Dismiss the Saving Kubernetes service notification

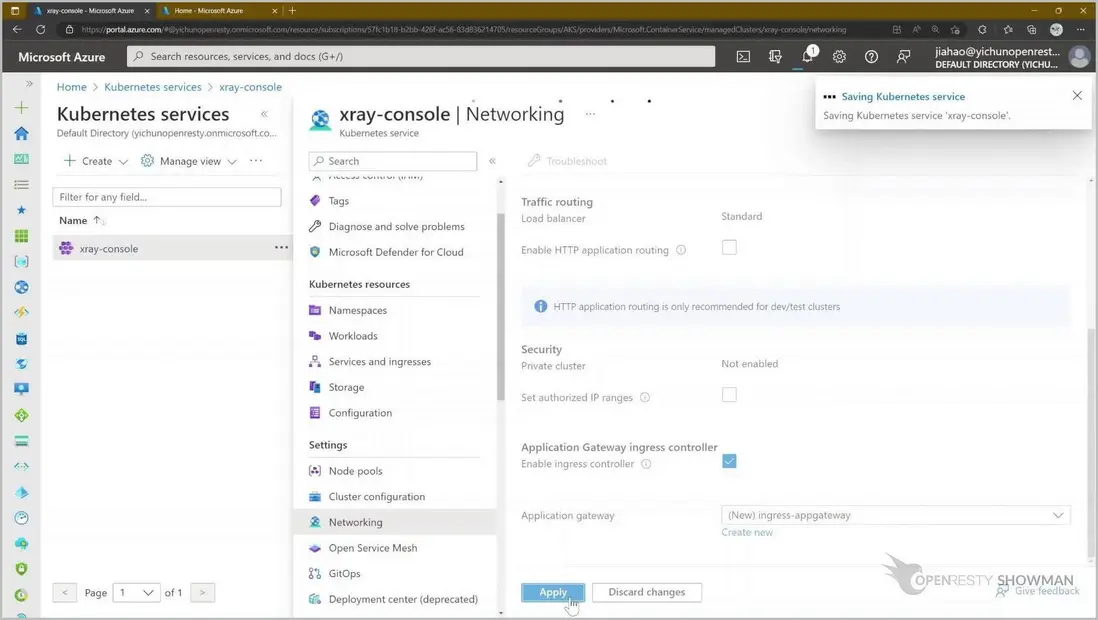[1077, 95]
